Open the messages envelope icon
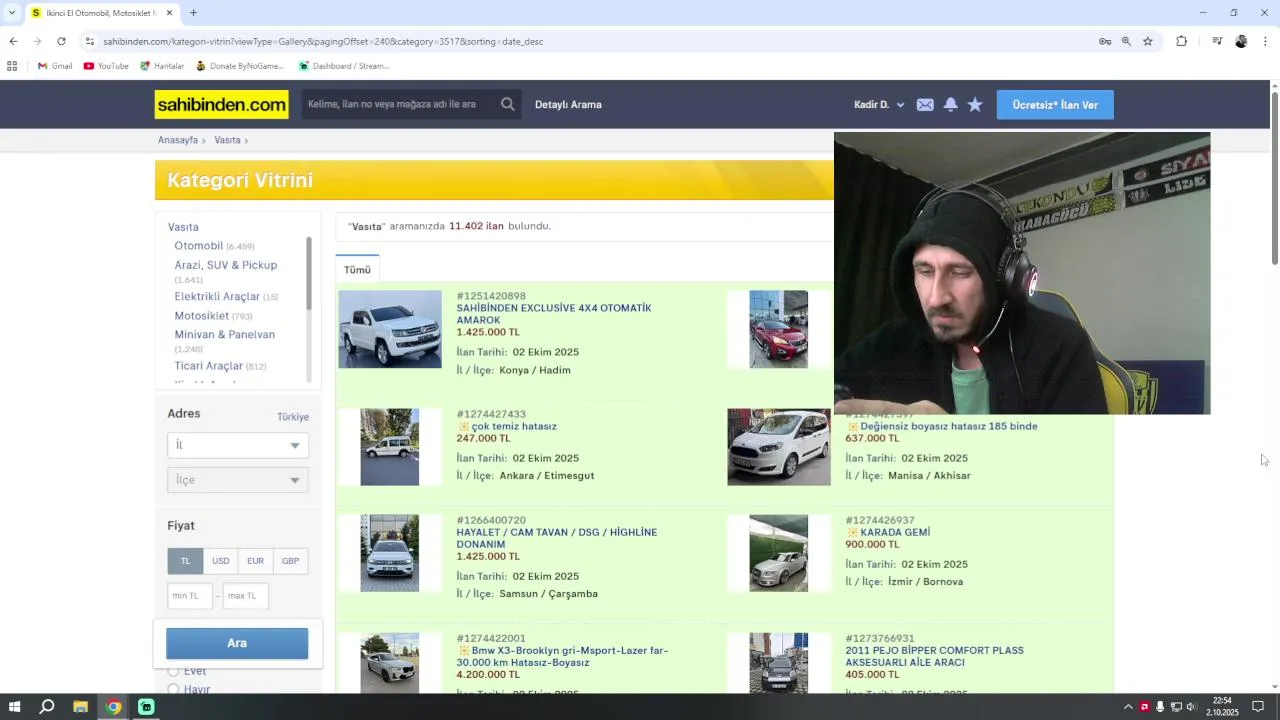1280x720 pixels. click(x=925, y=105)
